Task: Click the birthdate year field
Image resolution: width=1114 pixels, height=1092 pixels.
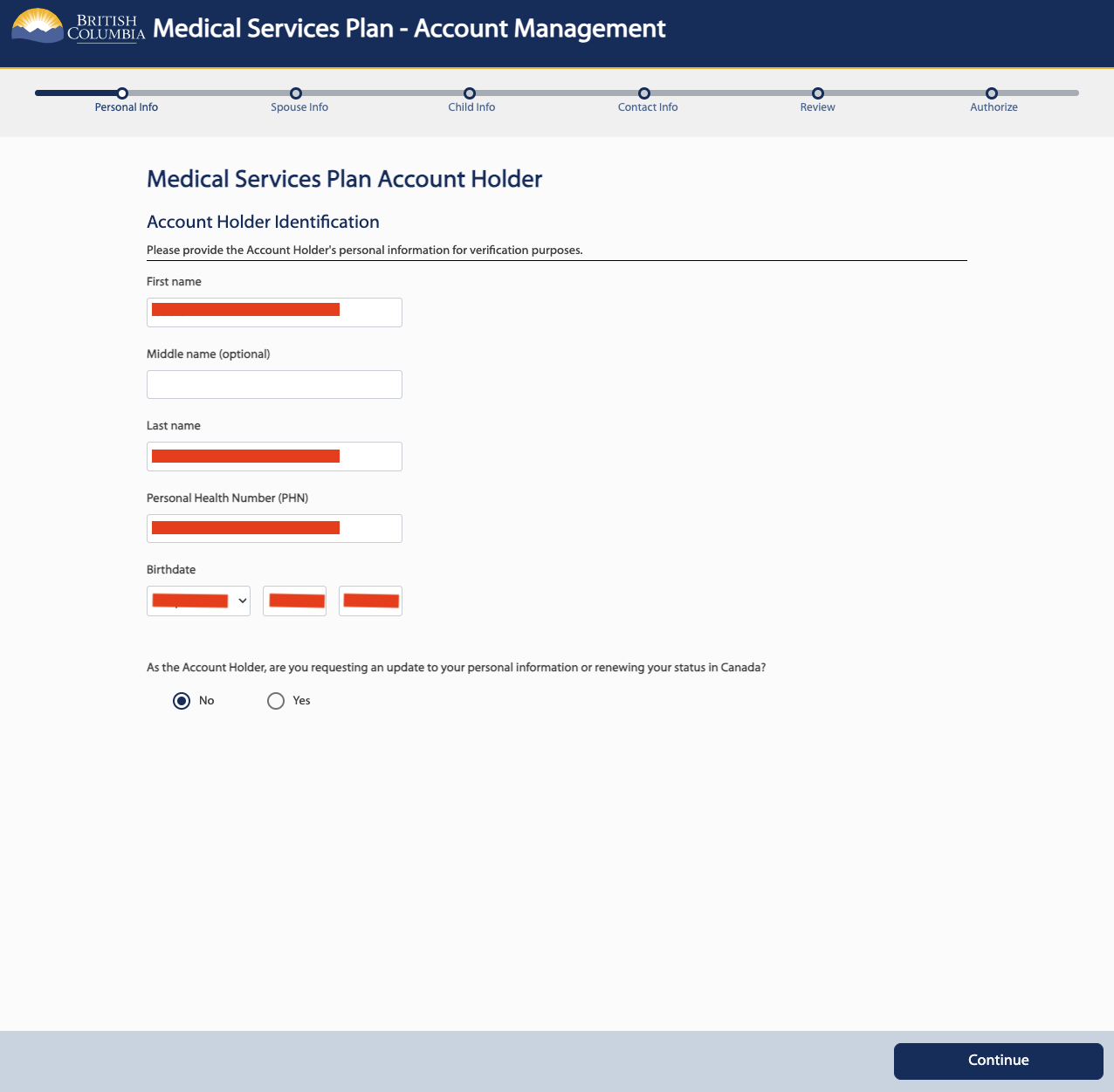Action: click(x=370, y=601)
